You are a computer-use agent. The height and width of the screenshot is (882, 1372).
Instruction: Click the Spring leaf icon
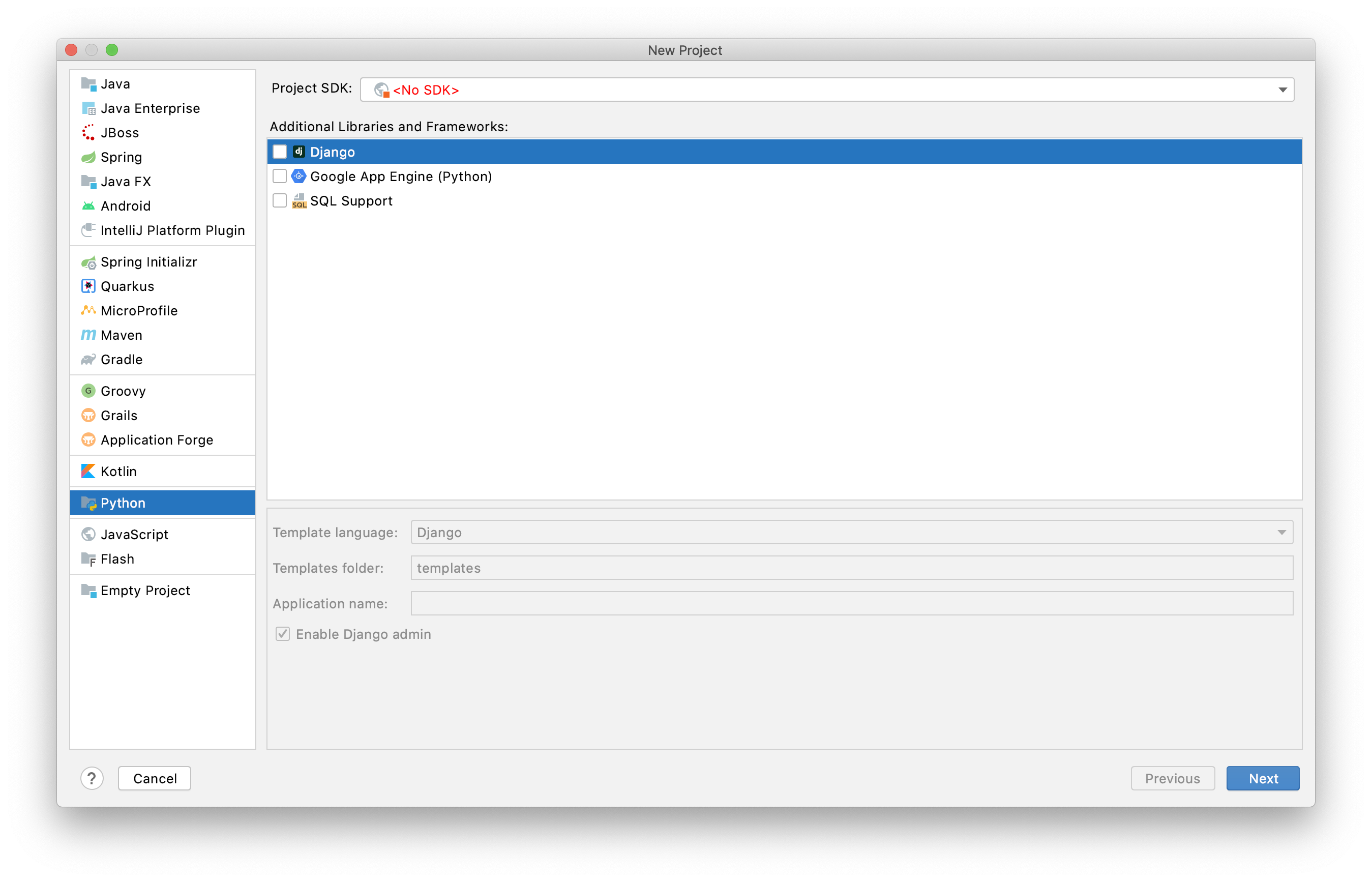(x=88, y=157)
